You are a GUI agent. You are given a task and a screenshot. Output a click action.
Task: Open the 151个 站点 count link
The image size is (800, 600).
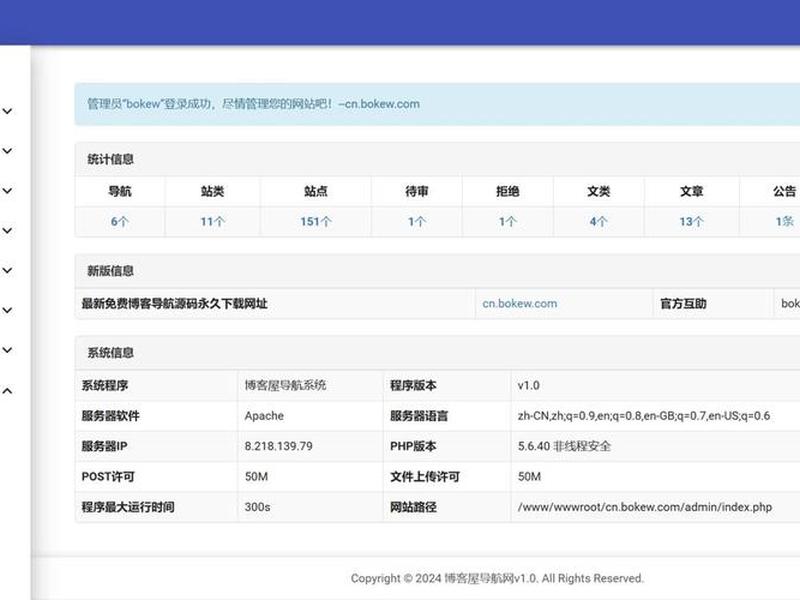[x=316, y=221]
